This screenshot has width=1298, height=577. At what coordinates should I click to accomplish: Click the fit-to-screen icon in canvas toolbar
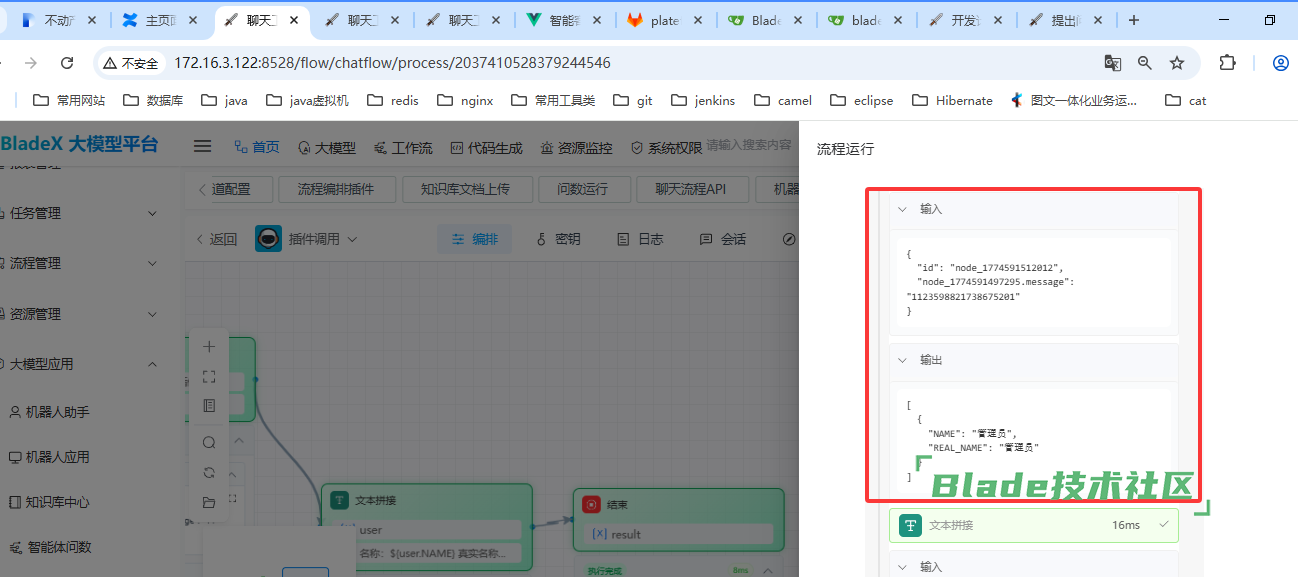tap(209, 376)
